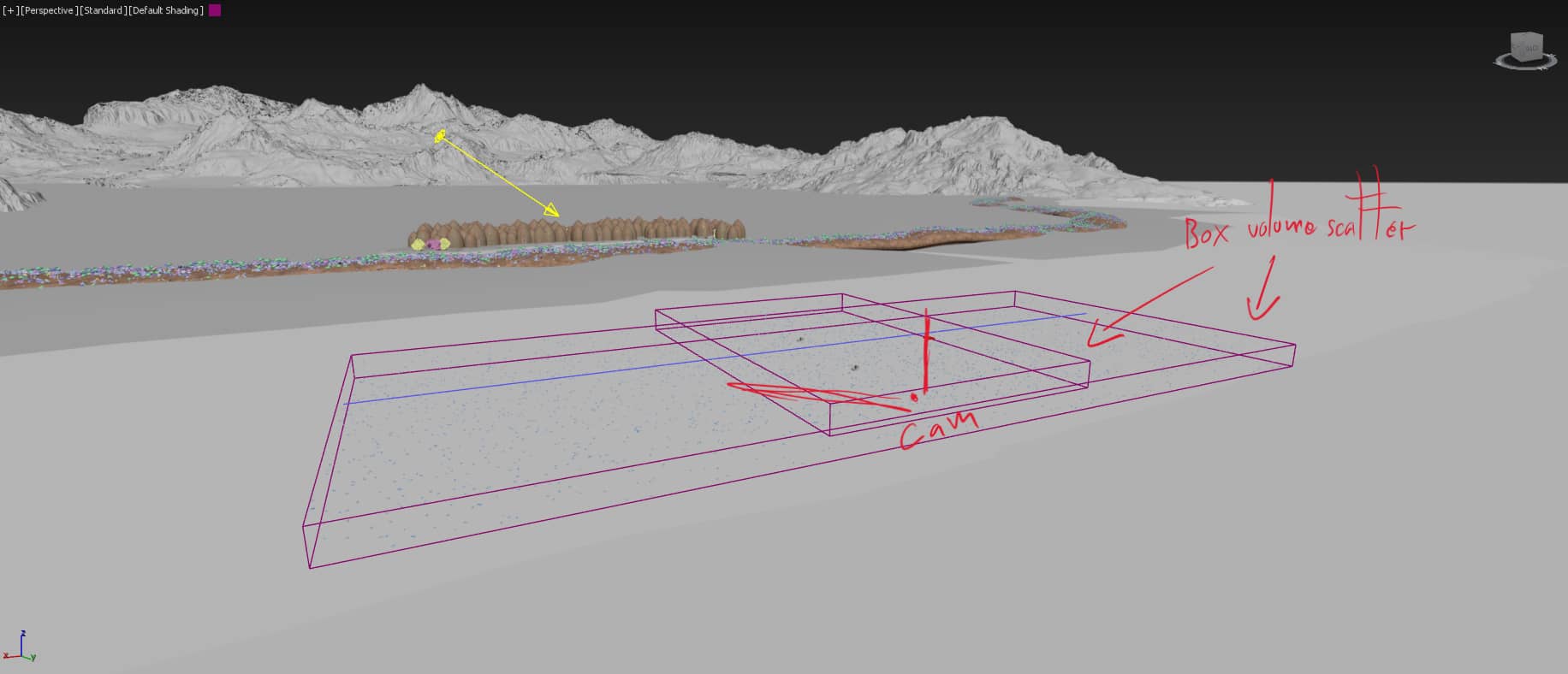Click the ViewCube in the viewport corner
This screenshot has width=1568, height=674.
tap(1525, 48)
